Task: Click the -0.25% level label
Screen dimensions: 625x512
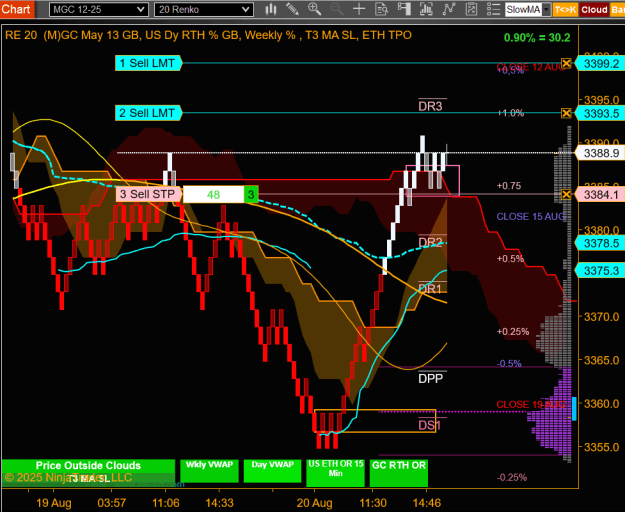Action: tap(512, 477)
